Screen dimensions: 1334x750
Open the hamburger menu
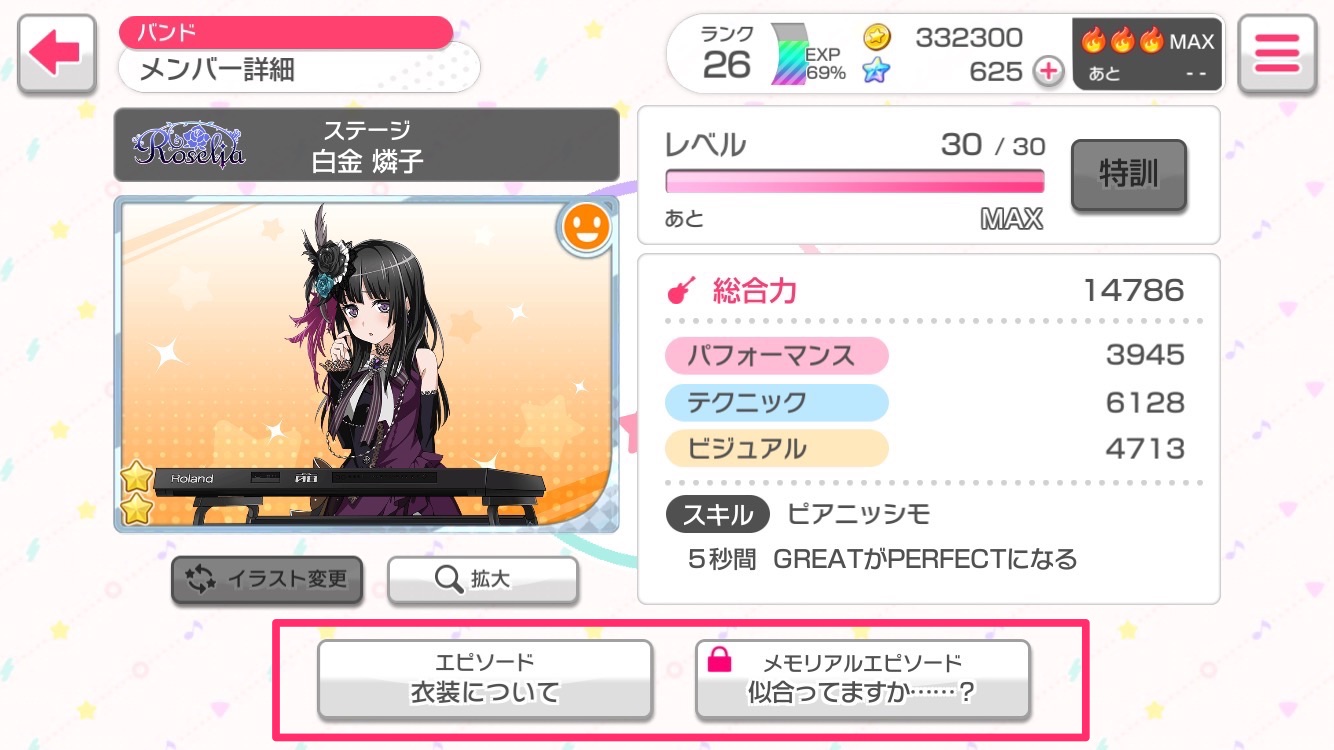1276,55
